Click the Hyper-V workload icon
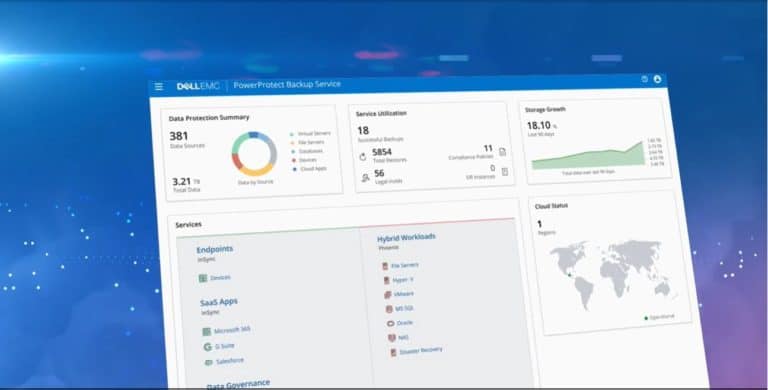The width and height of the screenshot is (768, 390). [386, 281]
